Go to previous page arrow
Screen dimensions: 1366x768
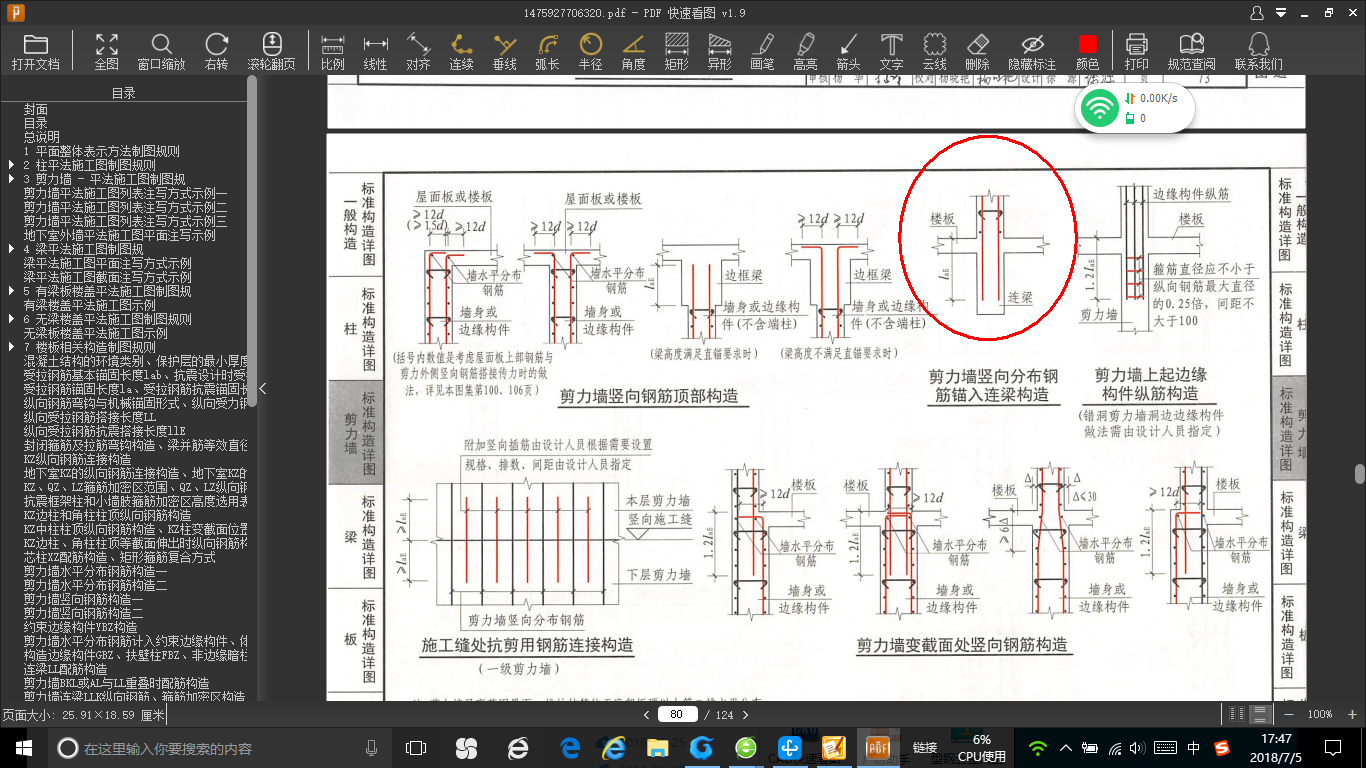[x=647, y=715]
